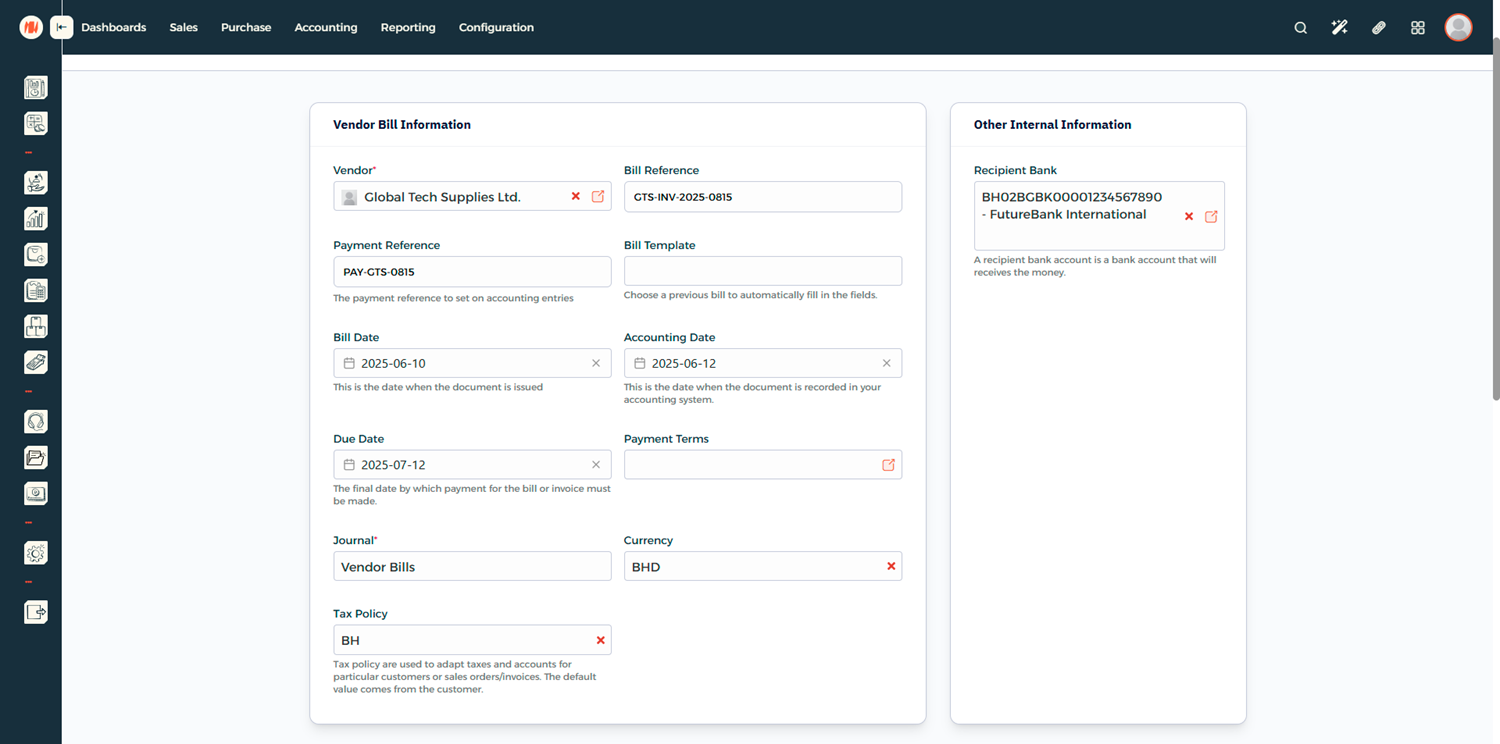Clear the Bill Date value
This screenshot has width=1500, height=744.
click(x=596, y=363)
